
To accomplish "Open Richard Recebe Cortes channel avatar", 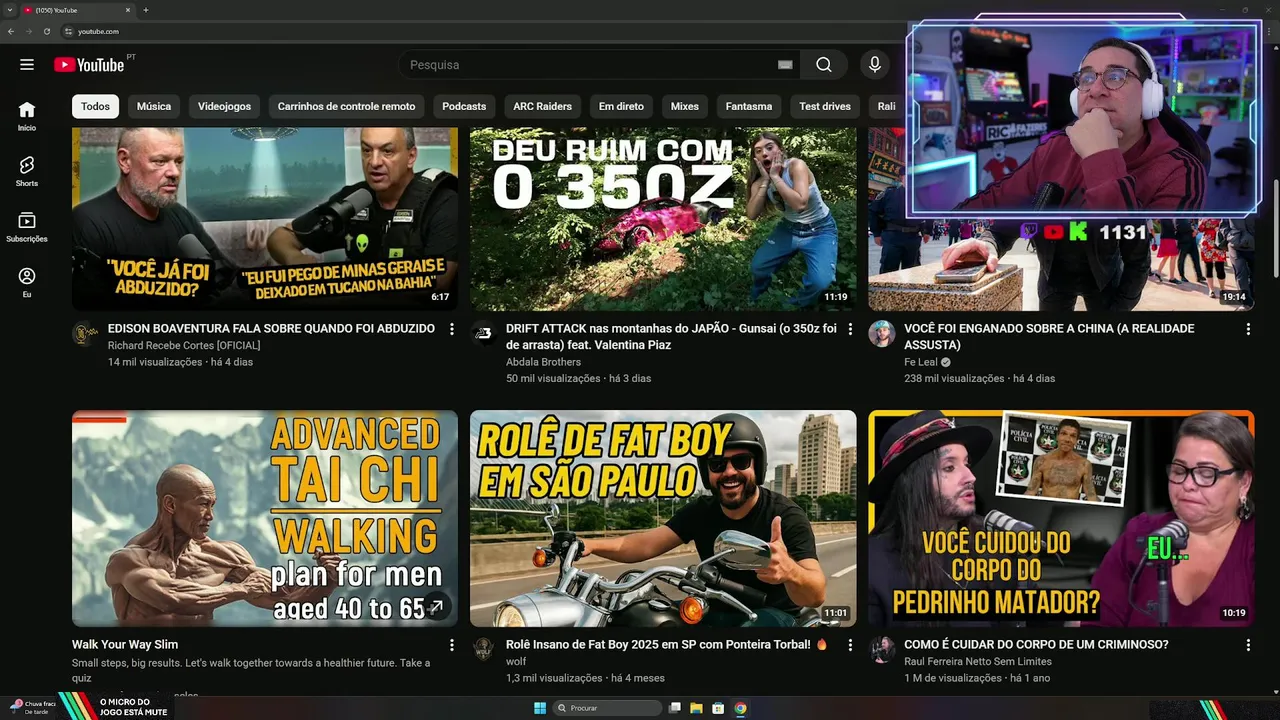I will pos(85,333).
